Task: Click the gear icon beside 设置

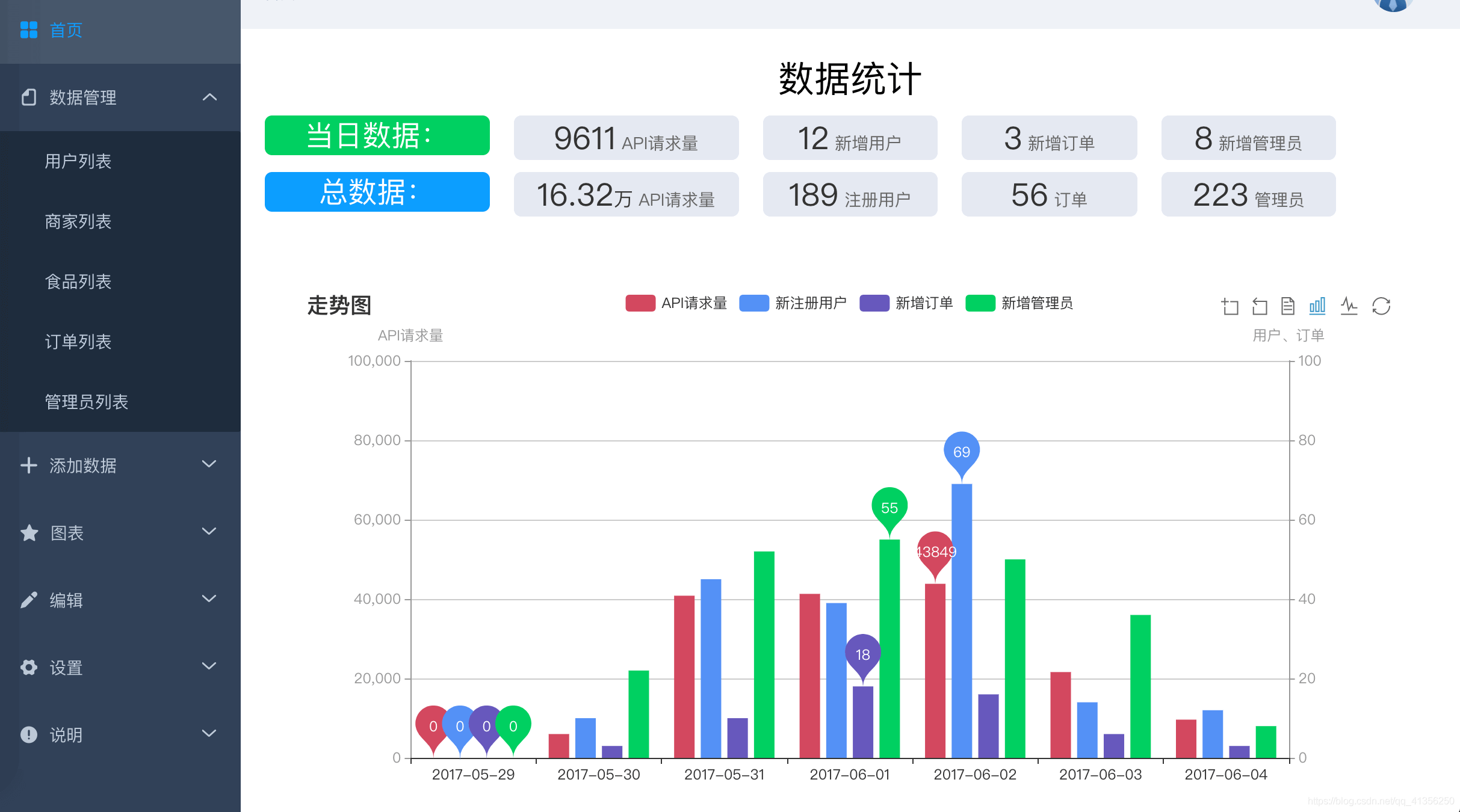Action: (29, 667)
